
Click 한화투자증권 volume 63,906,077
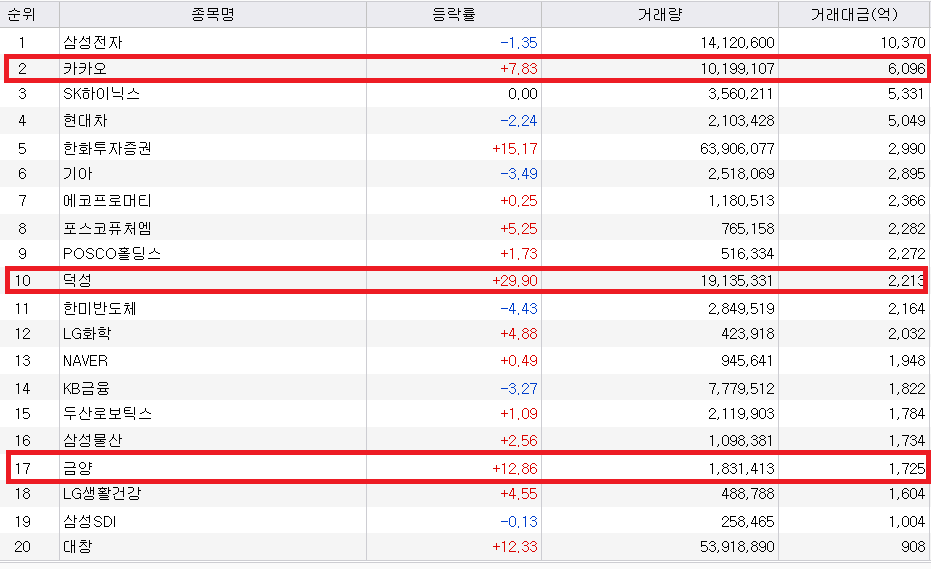click(x=737, y=148)
